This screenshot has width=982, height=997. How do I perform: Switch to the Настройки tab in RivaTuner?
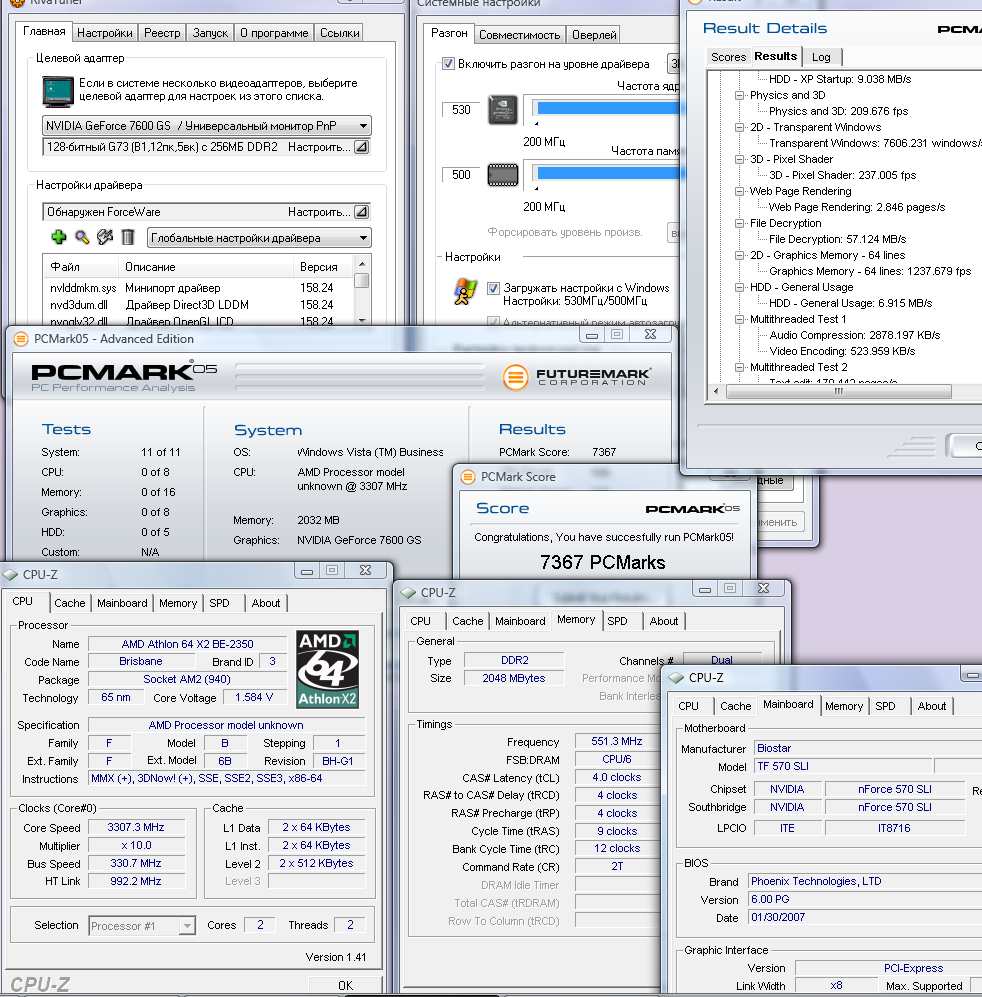[105, 33]
